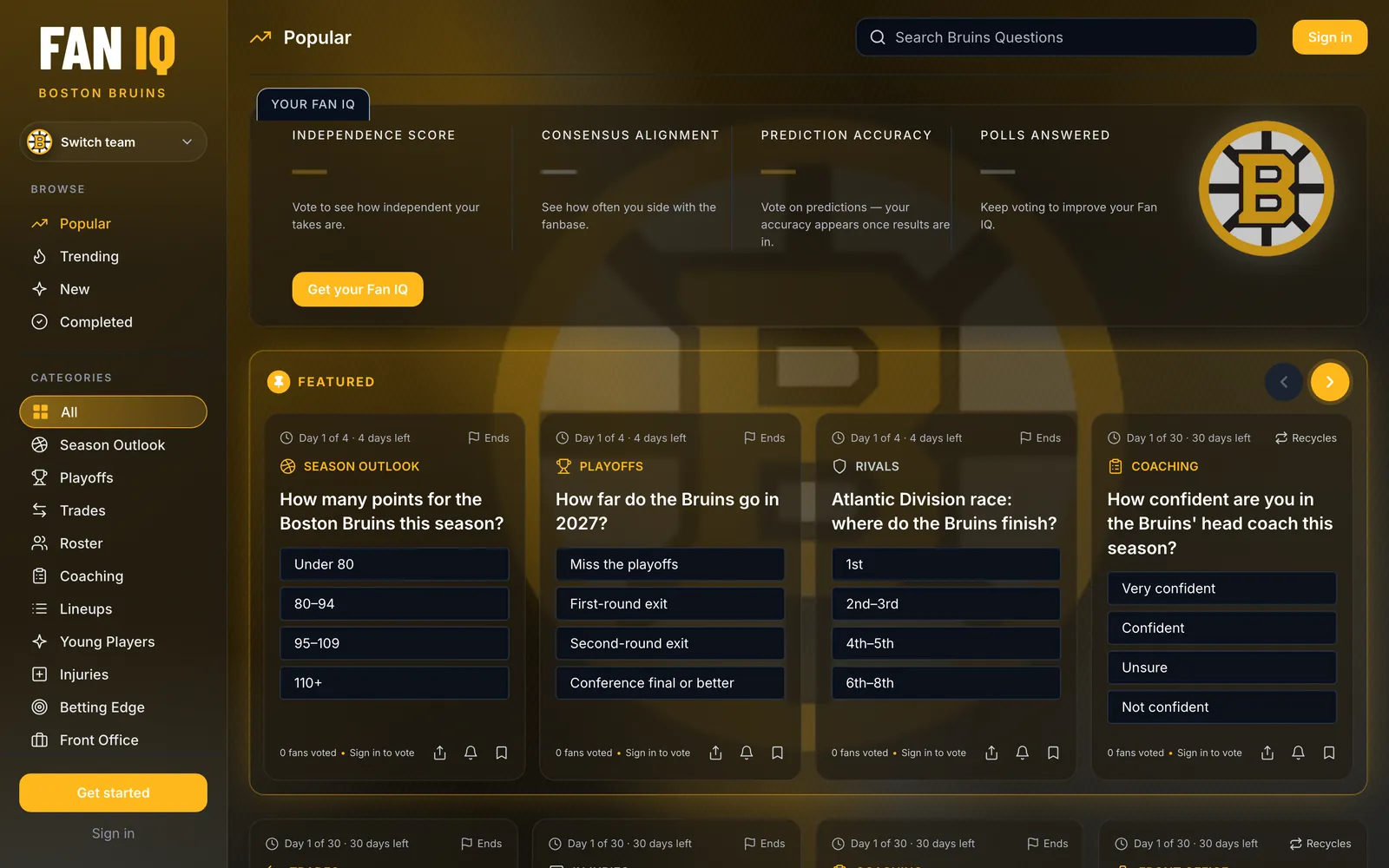
Task: Go to next featured questions
Action: click(x=1330, y=382)
